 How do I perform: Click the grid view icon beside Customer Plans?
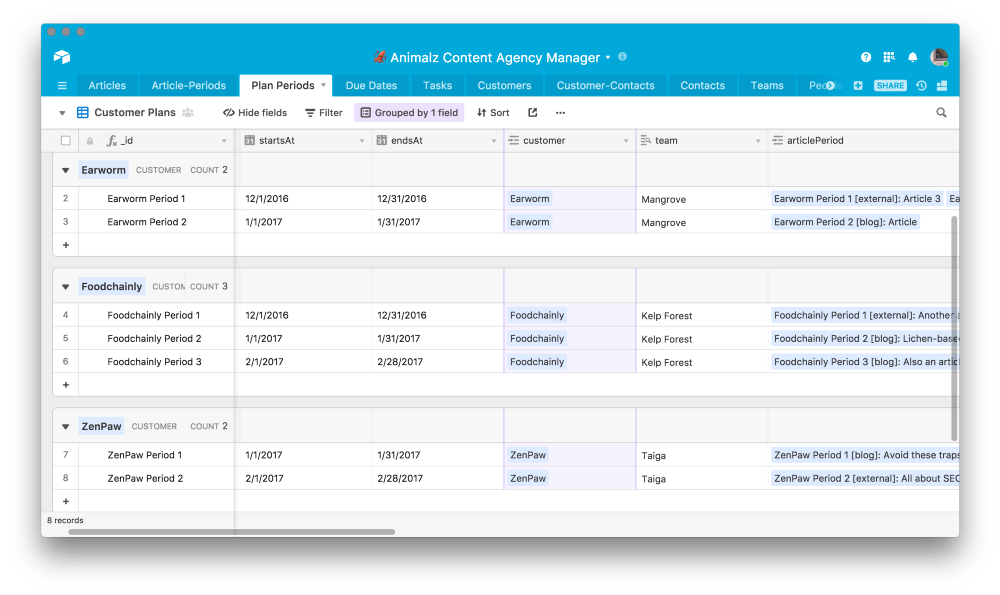(x=83, y=113)
